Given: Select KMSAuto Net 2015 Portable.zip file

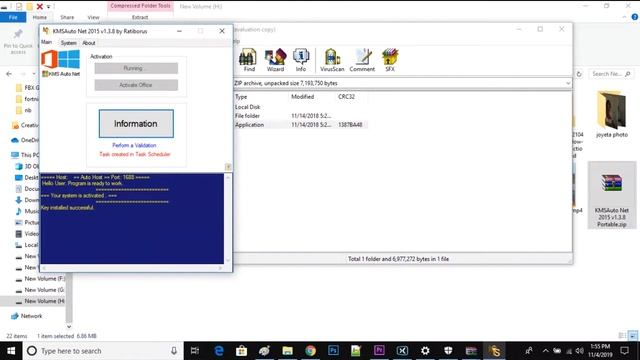Looking at the screenshot, I should (x=611, y=196).
